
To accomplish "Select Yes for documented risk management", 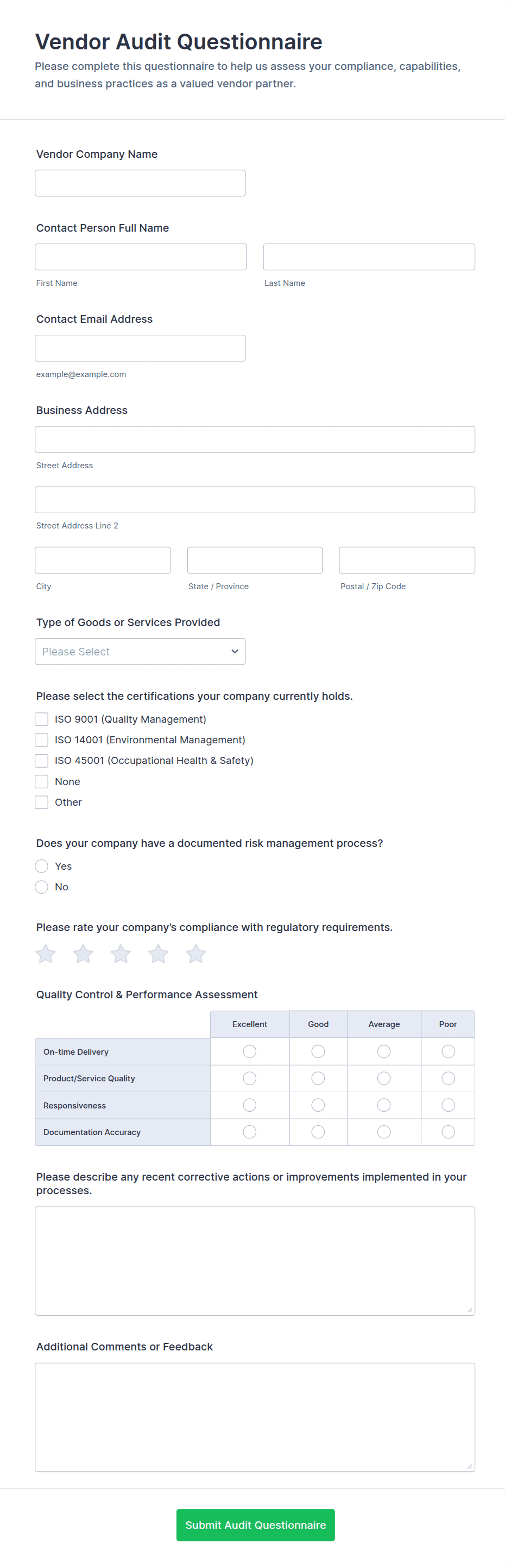I will click(41, 866).
